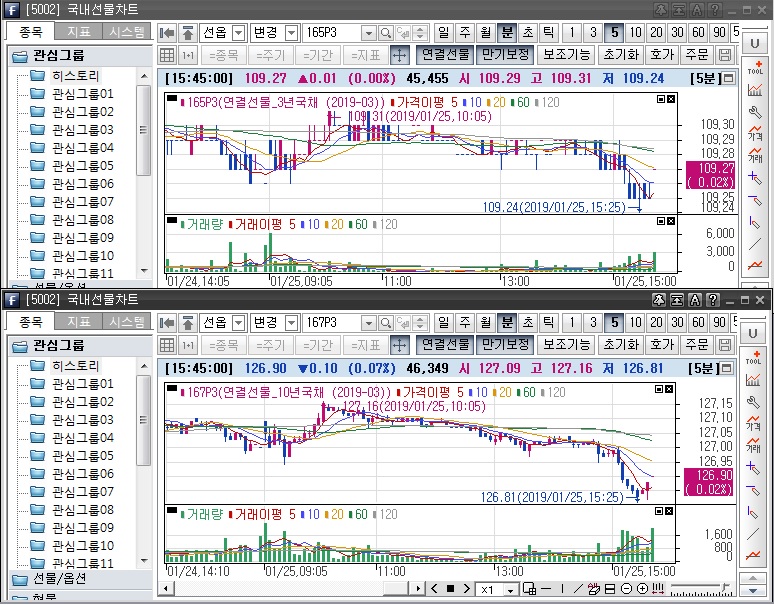
Task: Select 관심그룹03 in the upper tree list
Action: pos(82,130)
